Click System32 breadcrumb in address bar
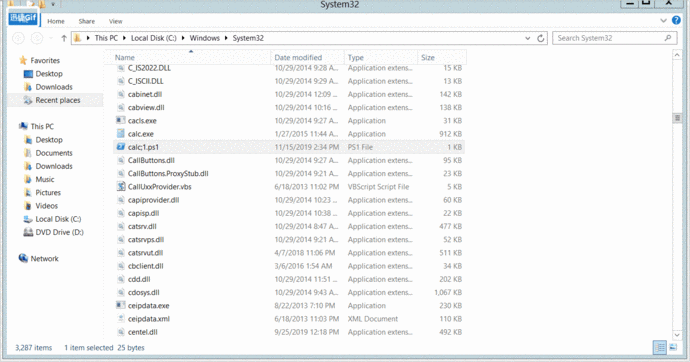This screenshot has width=690, height=362. click(248, 38)
